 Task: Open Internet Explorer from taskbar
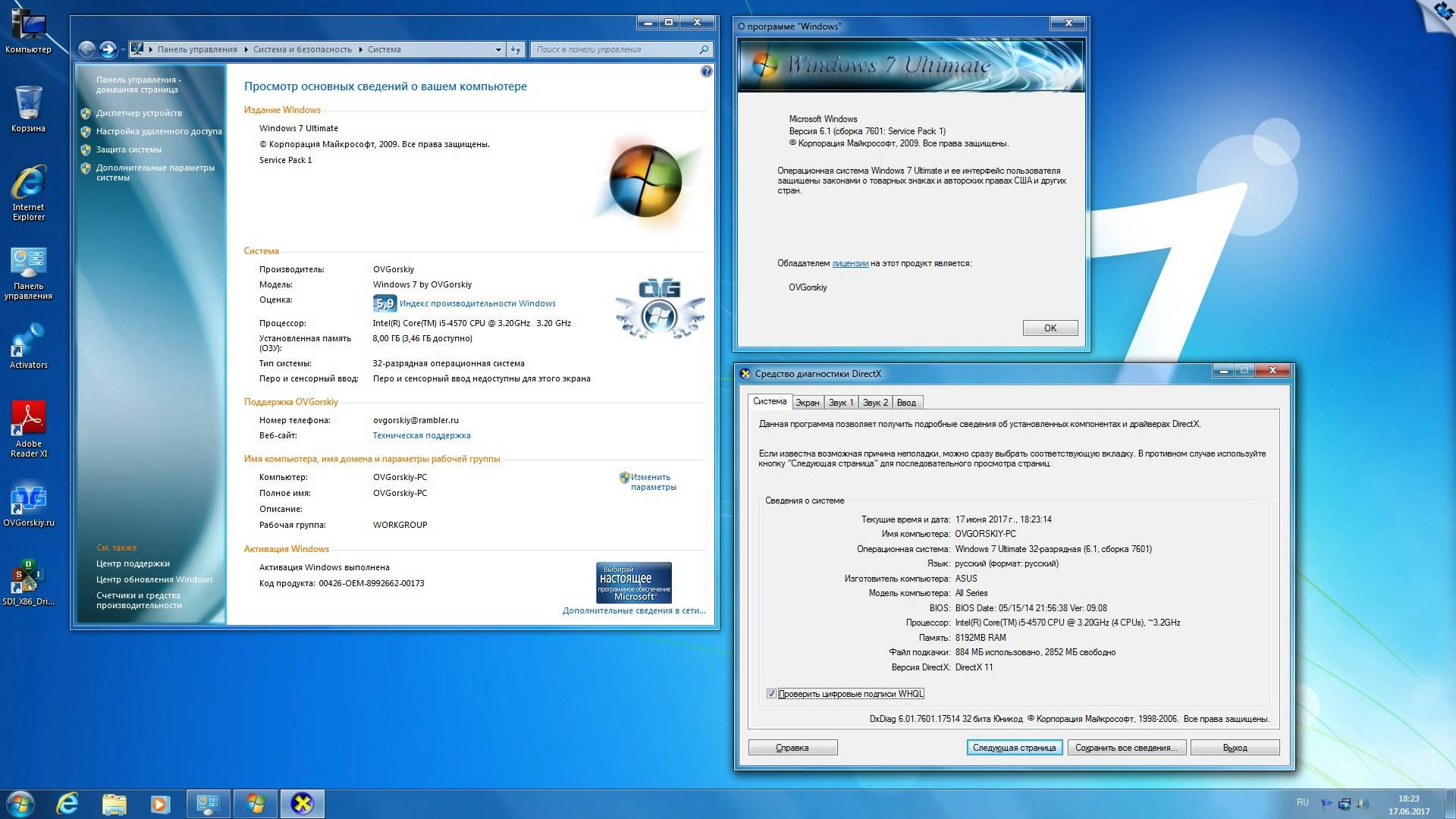[67, 804]
